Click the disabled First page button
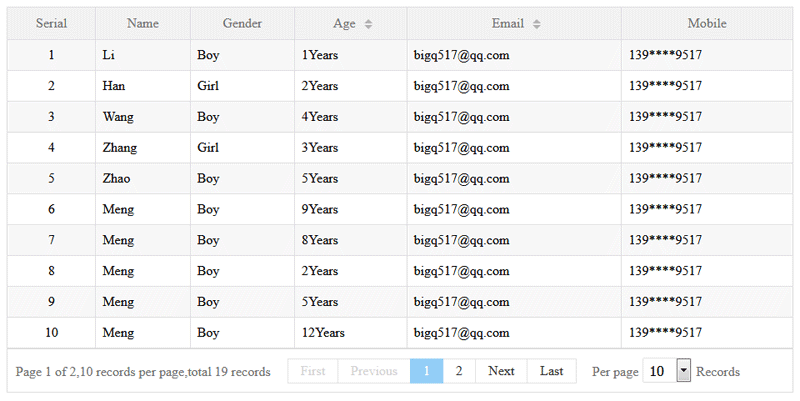This screenshot has width=800, height=401. (313, 371)
